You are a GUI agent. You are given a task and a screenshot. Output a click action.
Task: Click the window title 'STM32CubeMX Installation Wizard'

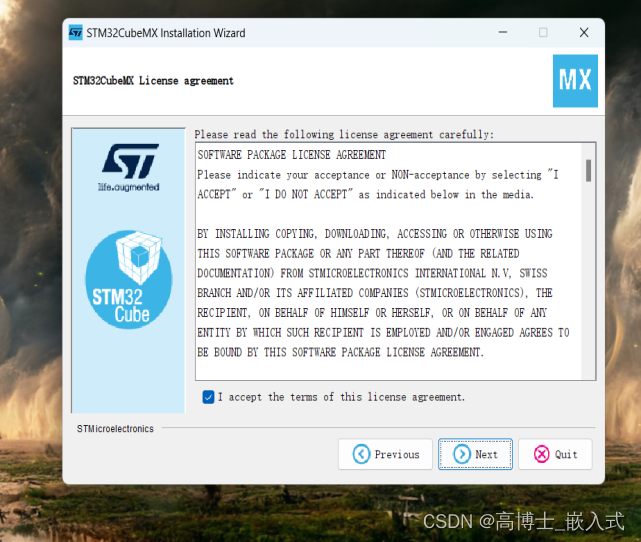tap(166, 33)
